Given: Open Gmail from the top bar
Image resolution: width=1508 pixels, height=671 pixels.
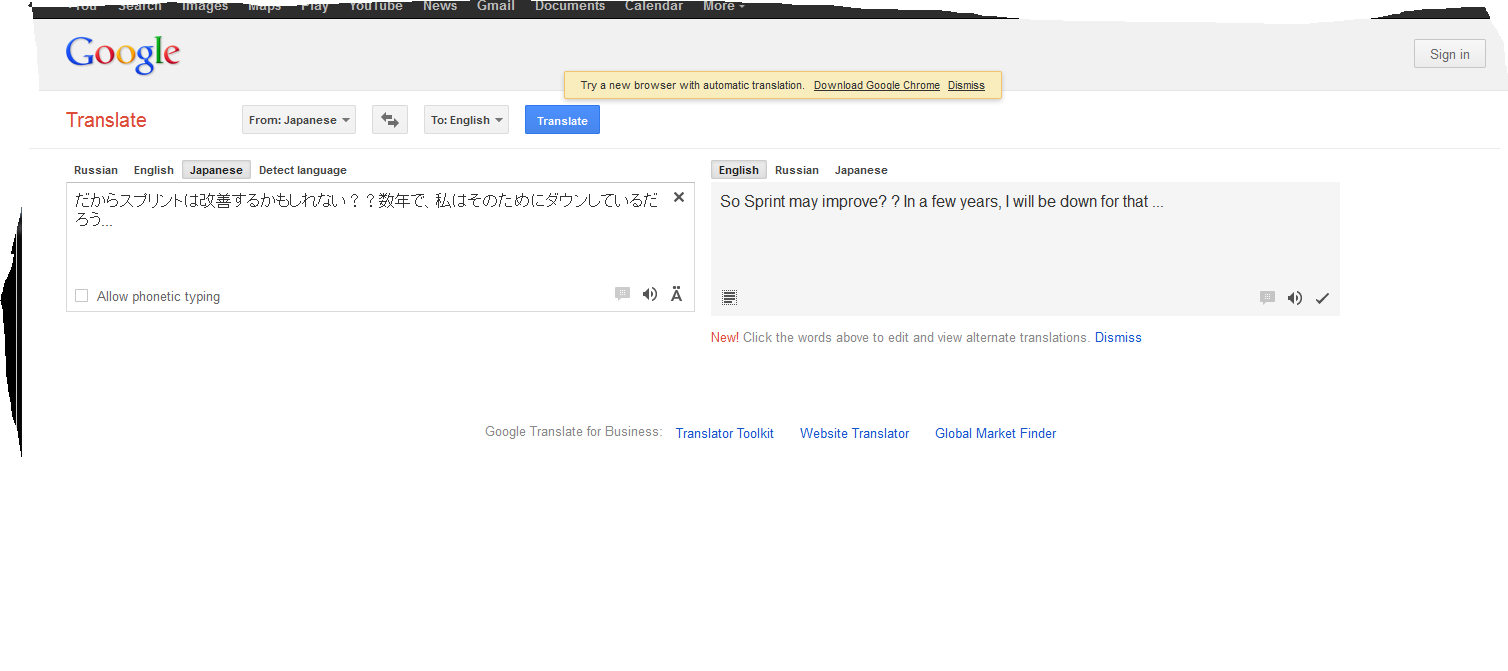Looking at the screenshot, I should pos(496,6).
